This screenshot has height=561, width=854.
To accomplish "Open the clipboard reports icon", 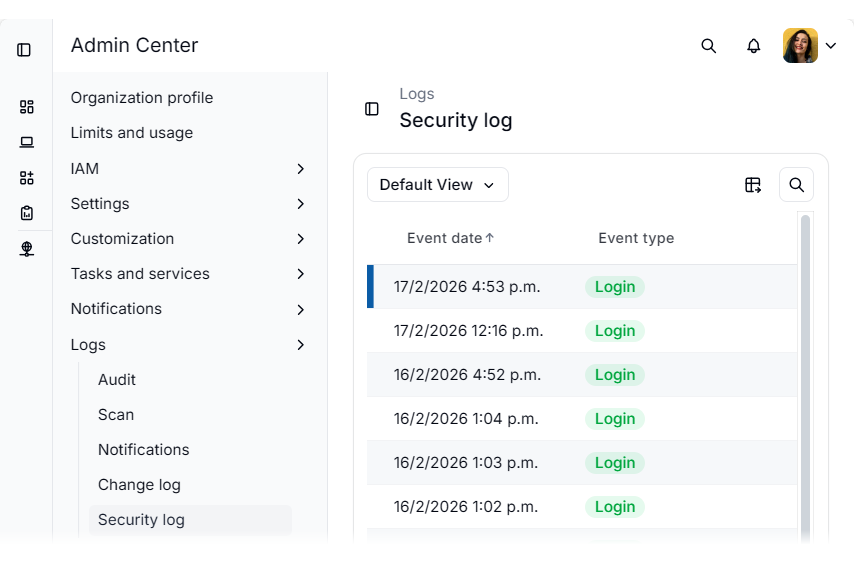I will [27, 213].
